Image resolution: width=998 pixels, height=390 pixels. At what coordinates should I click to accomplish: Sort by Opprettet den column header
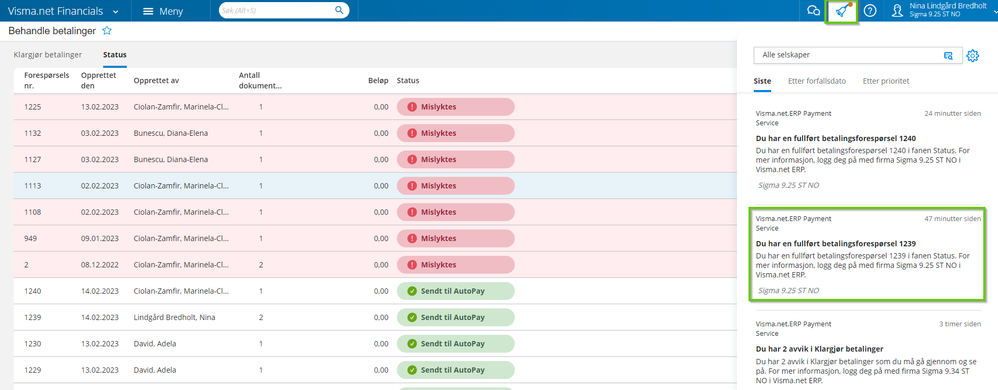point(99,80)
